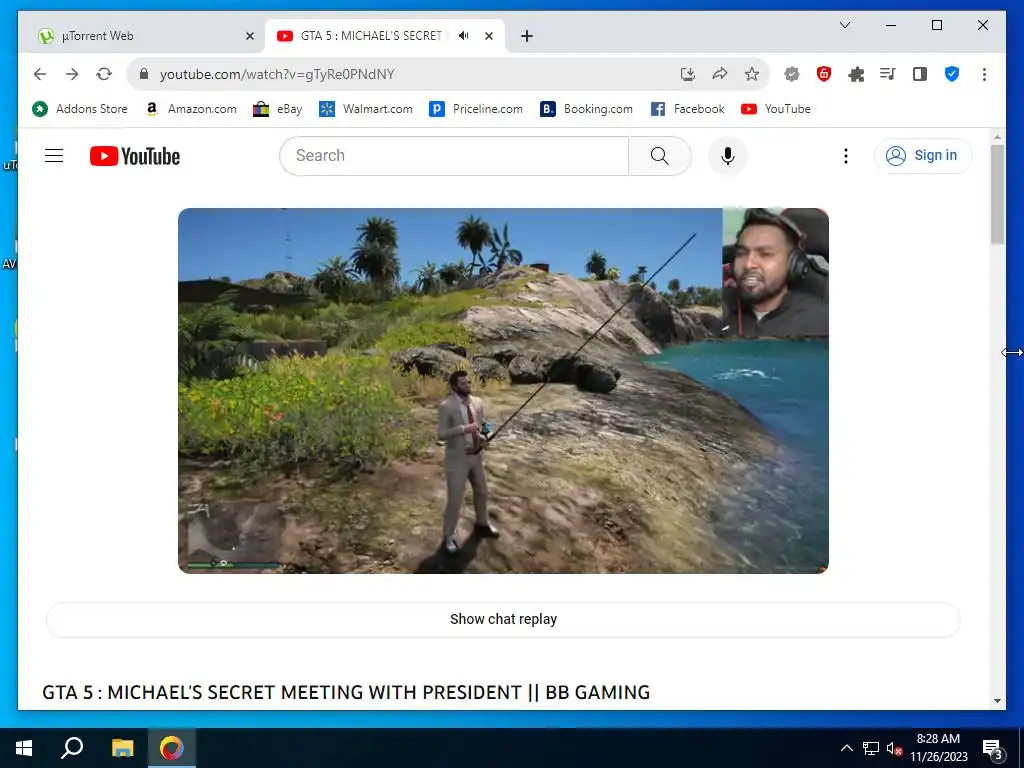Share this page from address bar
Image resolution: width=1024 pixels, height=768 pixels.
tap(720, 74)
